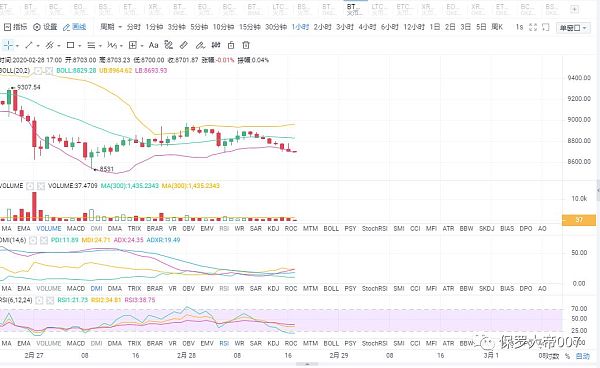Click the lock drawings icon
Screen dimensions: 600x368
click(x=231, y=46)
